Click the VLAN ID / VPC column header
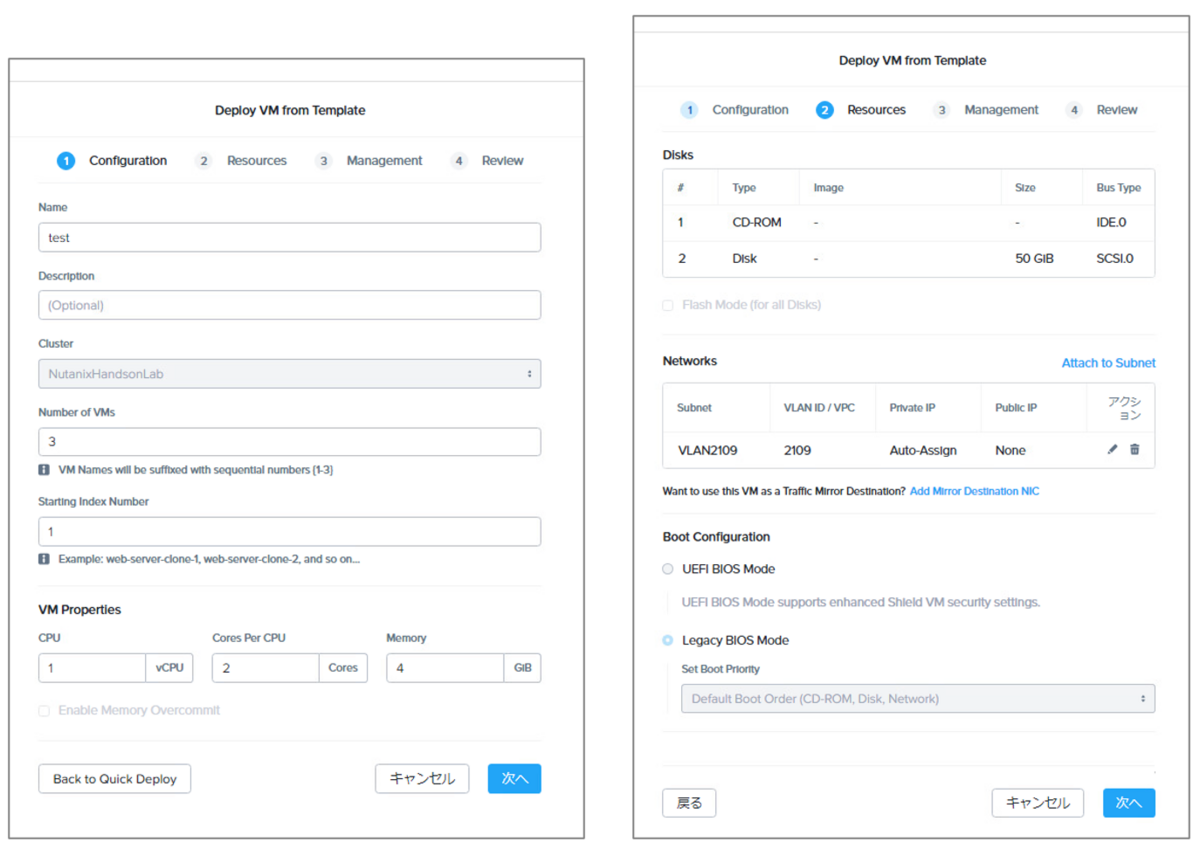 point(820,408)
